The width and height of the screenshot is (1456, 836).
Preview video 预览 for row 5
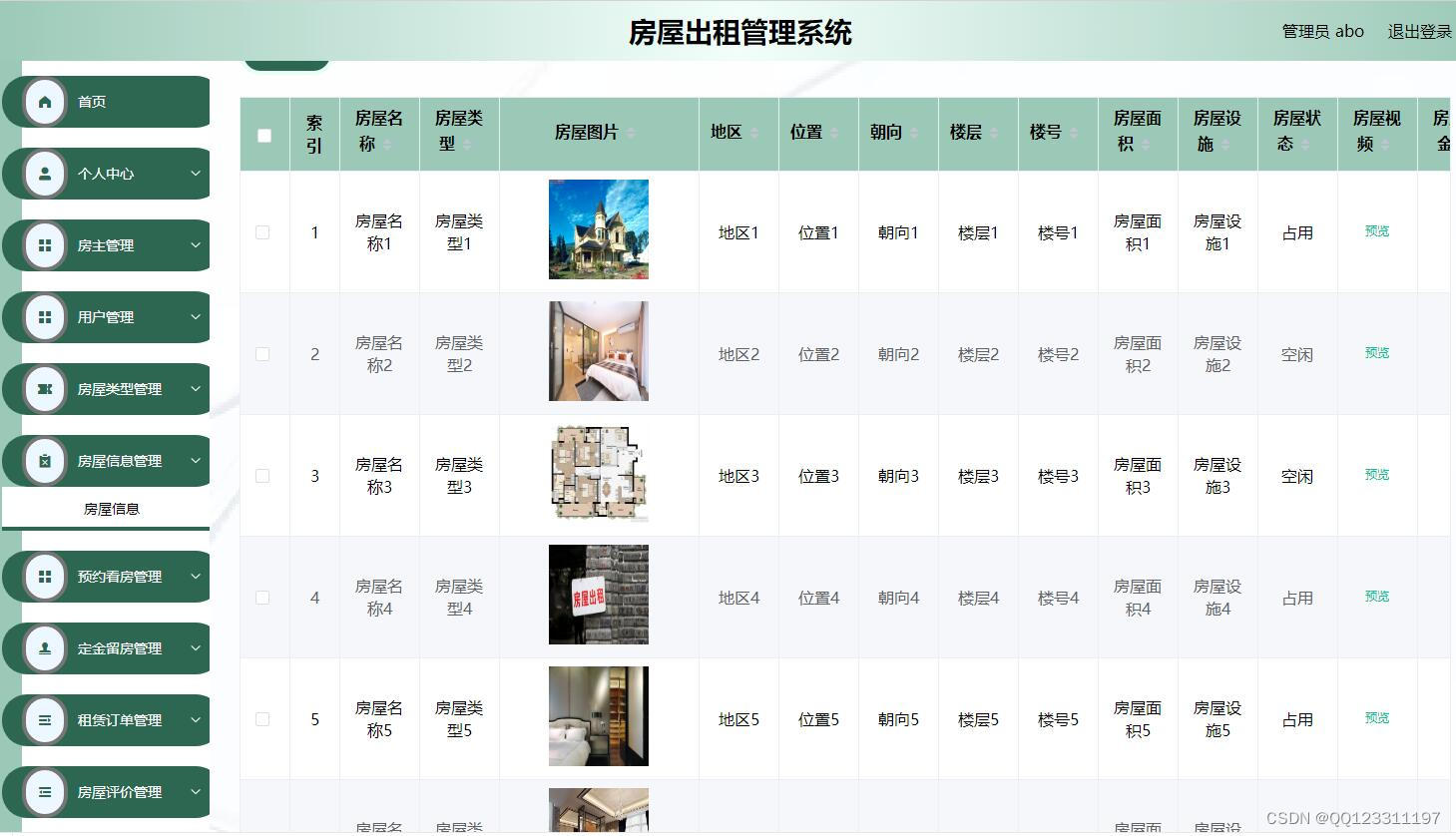point(1377,718)
